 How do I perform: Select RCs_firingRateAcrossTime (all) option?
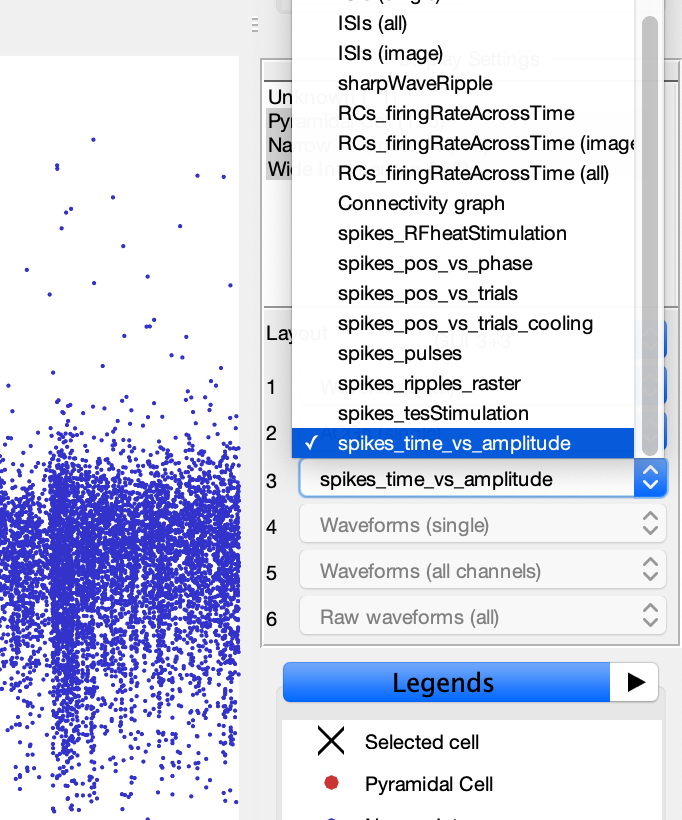point(463,173)
